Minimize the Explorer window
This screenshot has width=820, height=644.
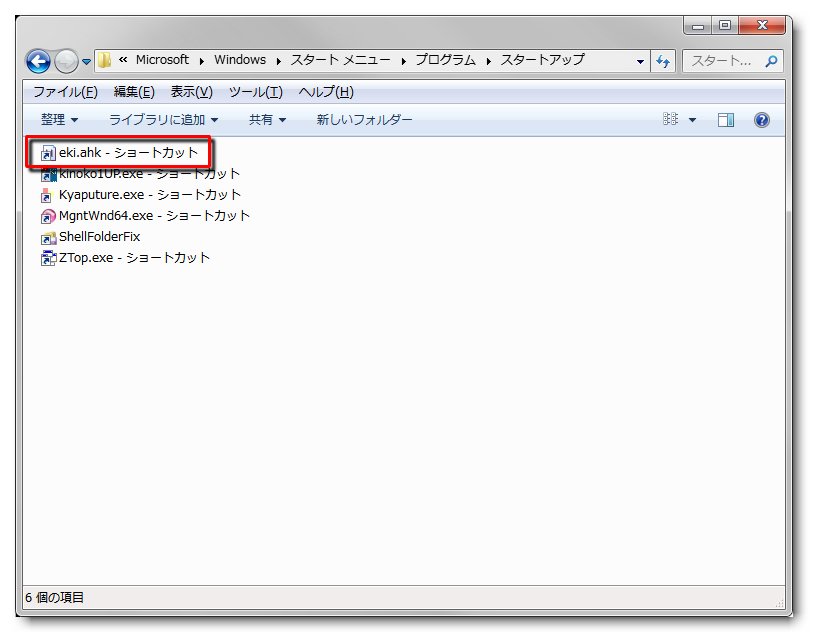(698, 26)
